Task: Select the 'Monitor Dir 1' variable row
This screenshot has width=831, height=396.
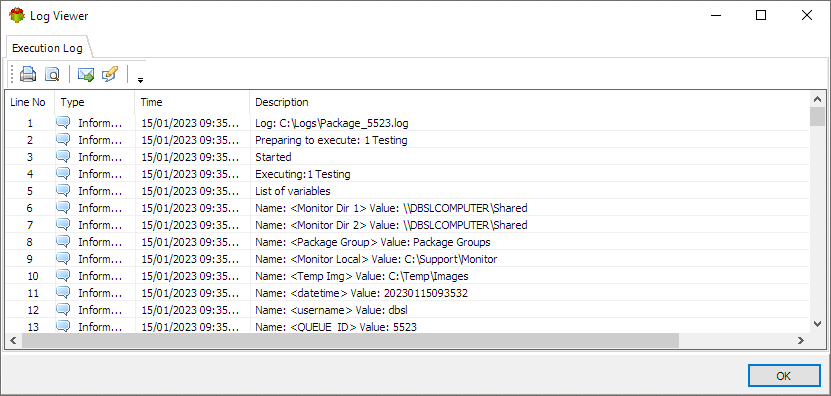Action: 408,208
